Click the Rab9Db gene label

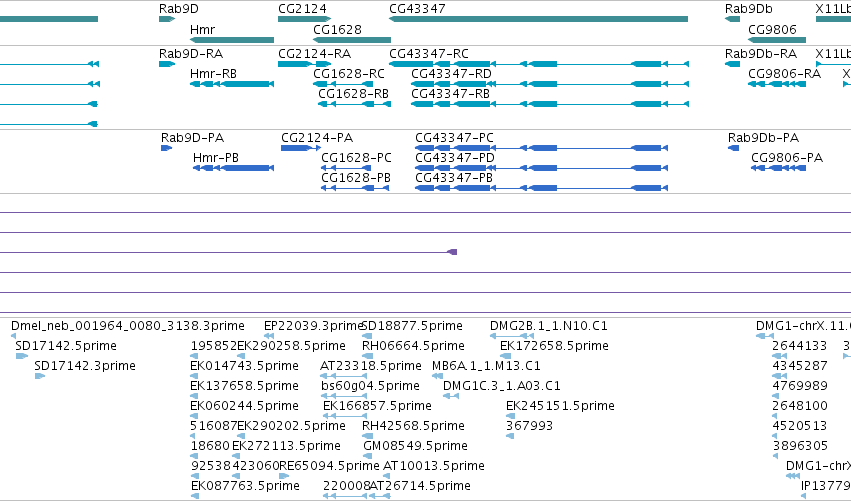[x=748, y=9]
